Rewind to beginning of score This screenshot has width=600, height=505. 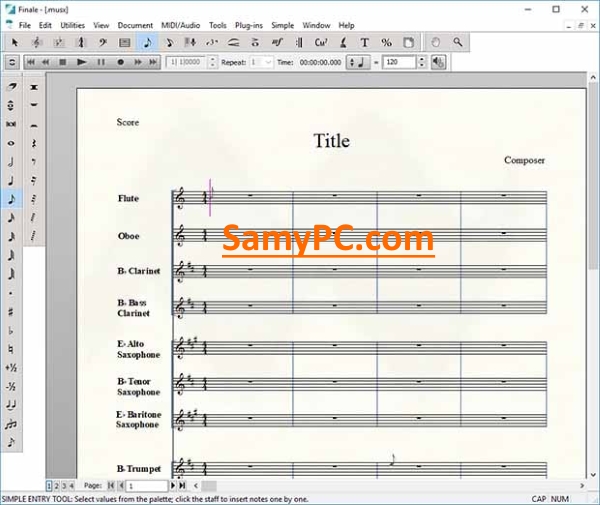(x=31, y=62)
